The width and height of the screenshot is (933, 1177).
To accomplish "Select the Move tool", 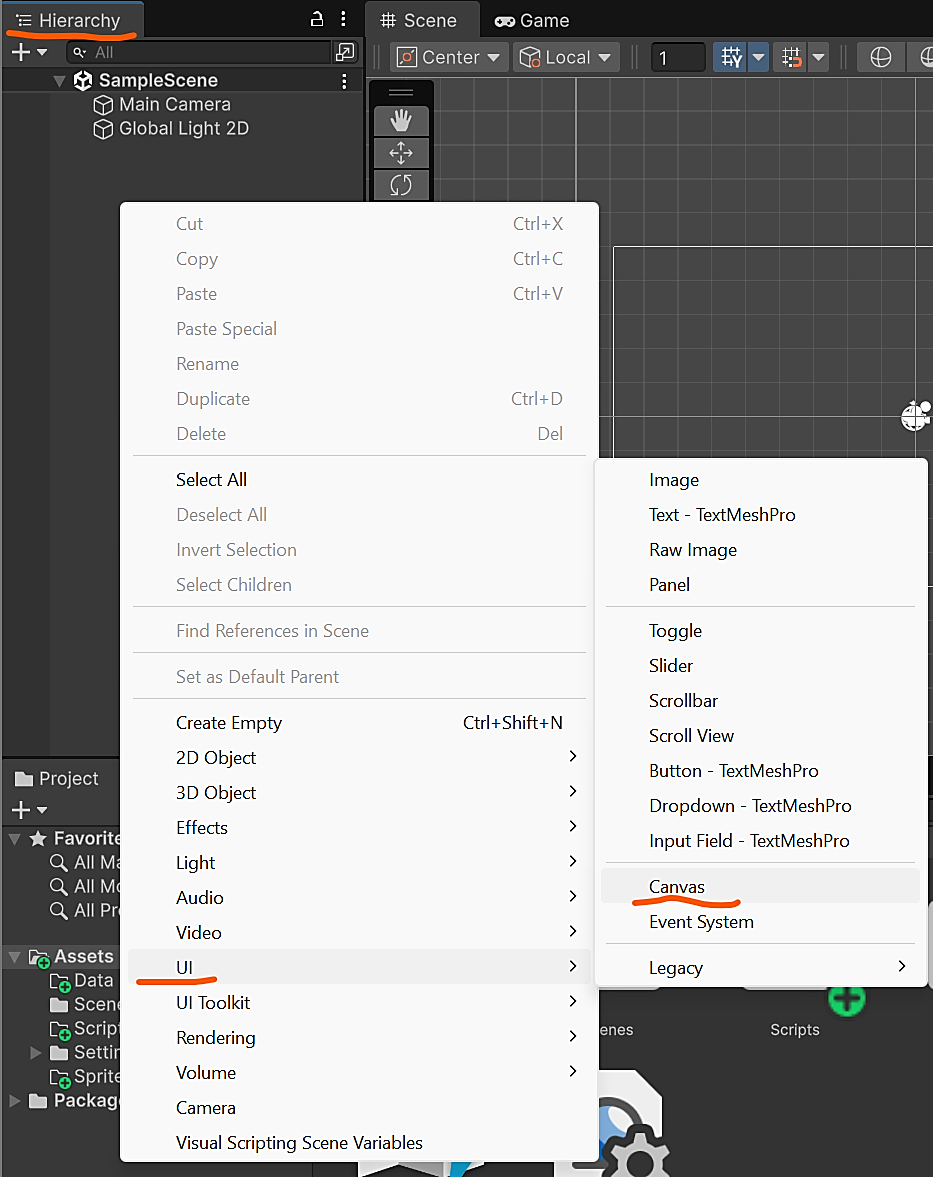I will coord(401,153).
